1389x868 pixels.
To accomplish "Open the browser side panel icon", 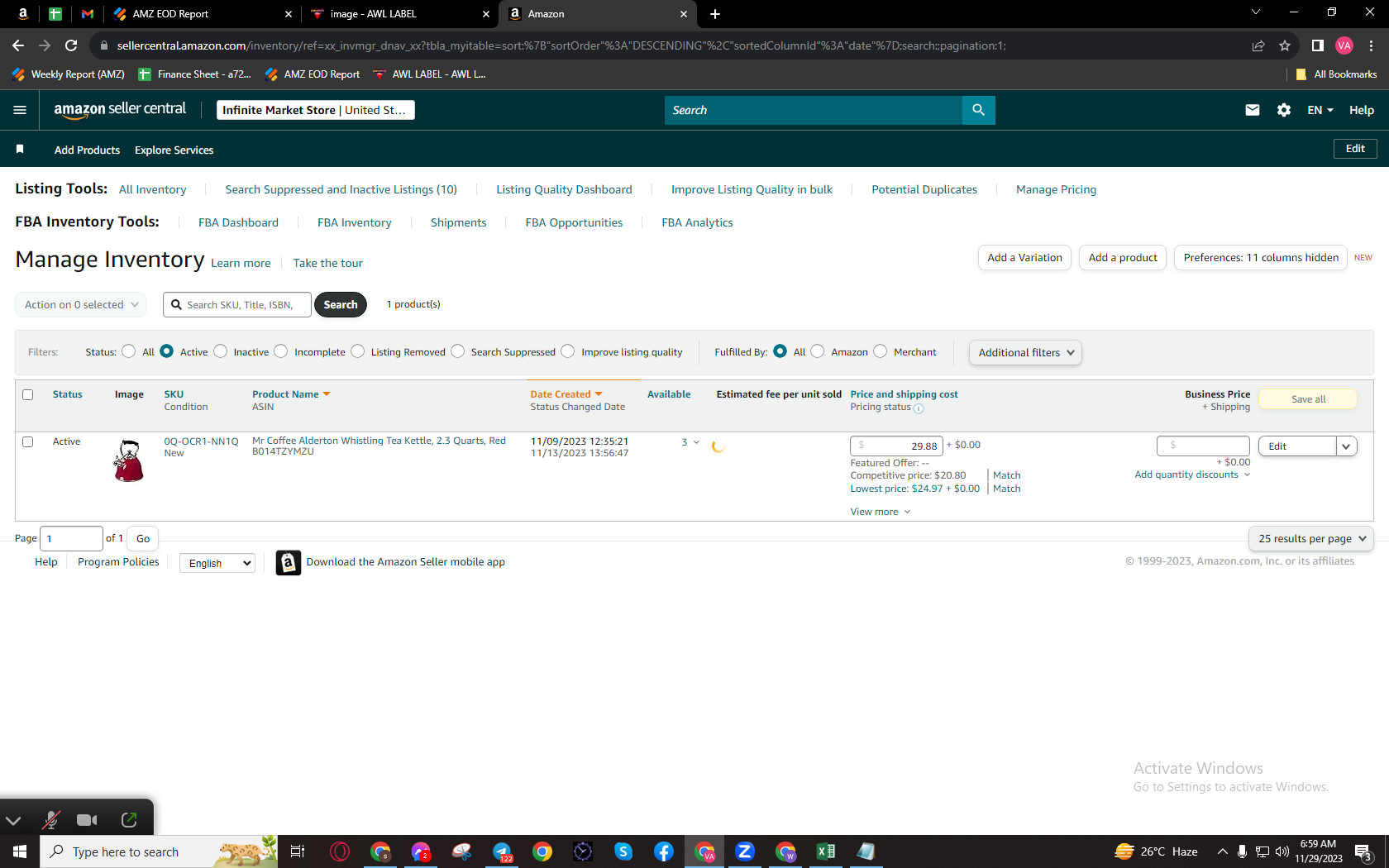I will pos(1318,45).
